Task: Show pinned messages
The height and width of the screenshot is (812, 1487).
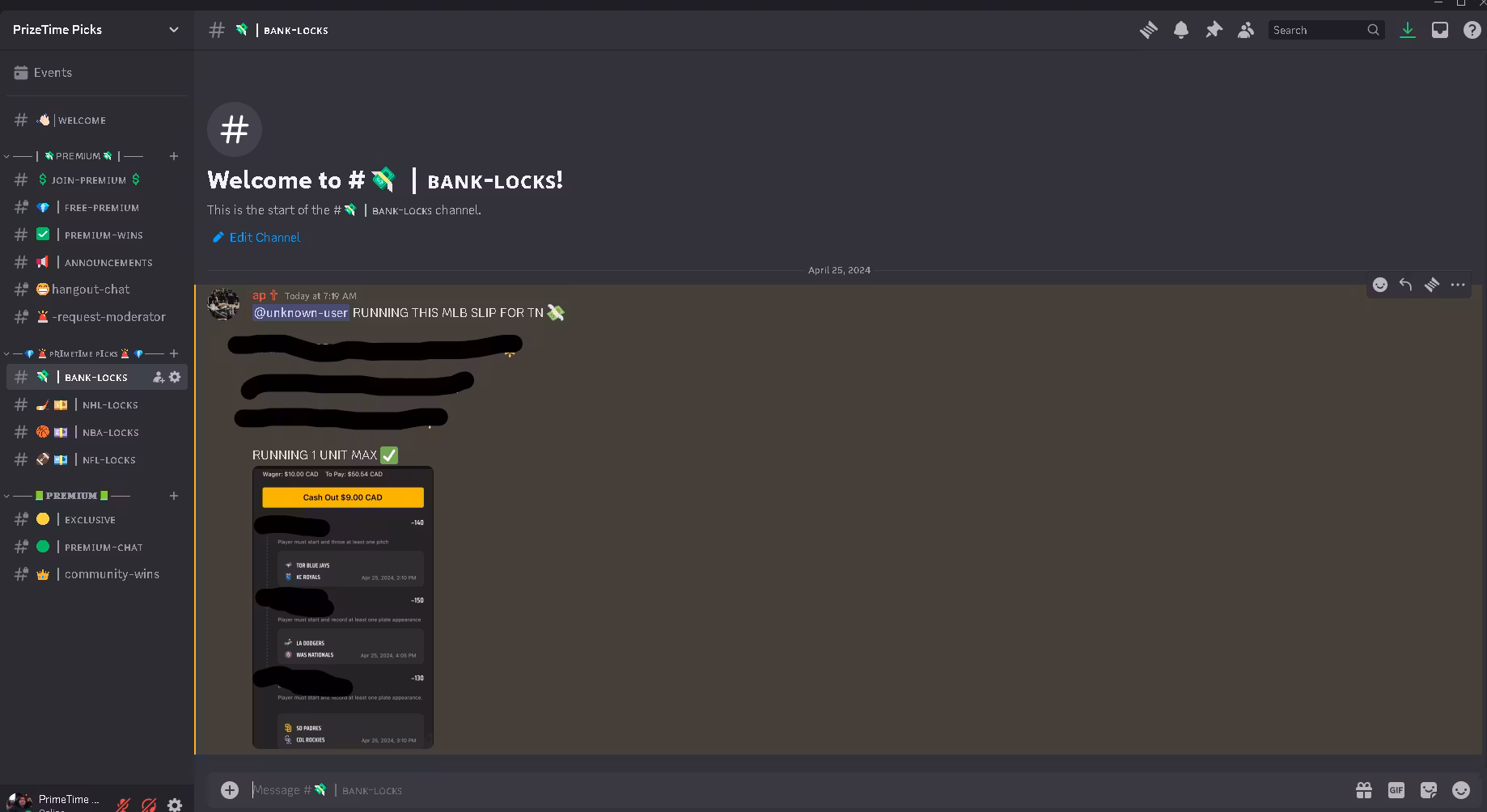Action: (x=1214, y=30)
